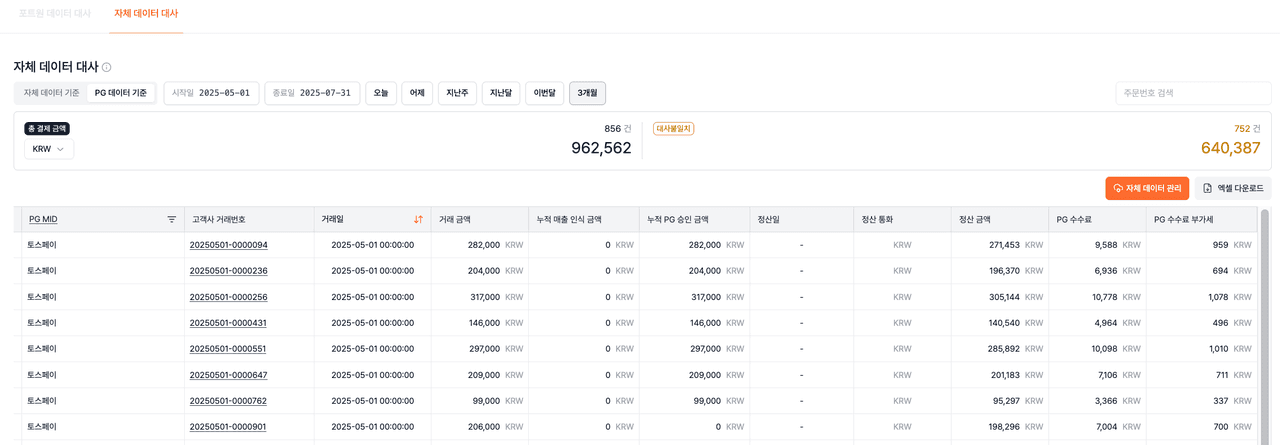Click the vertical table scrollbar
Image resolution: width=1280 pixels, height=445 pixels.
click(1265, 320)
